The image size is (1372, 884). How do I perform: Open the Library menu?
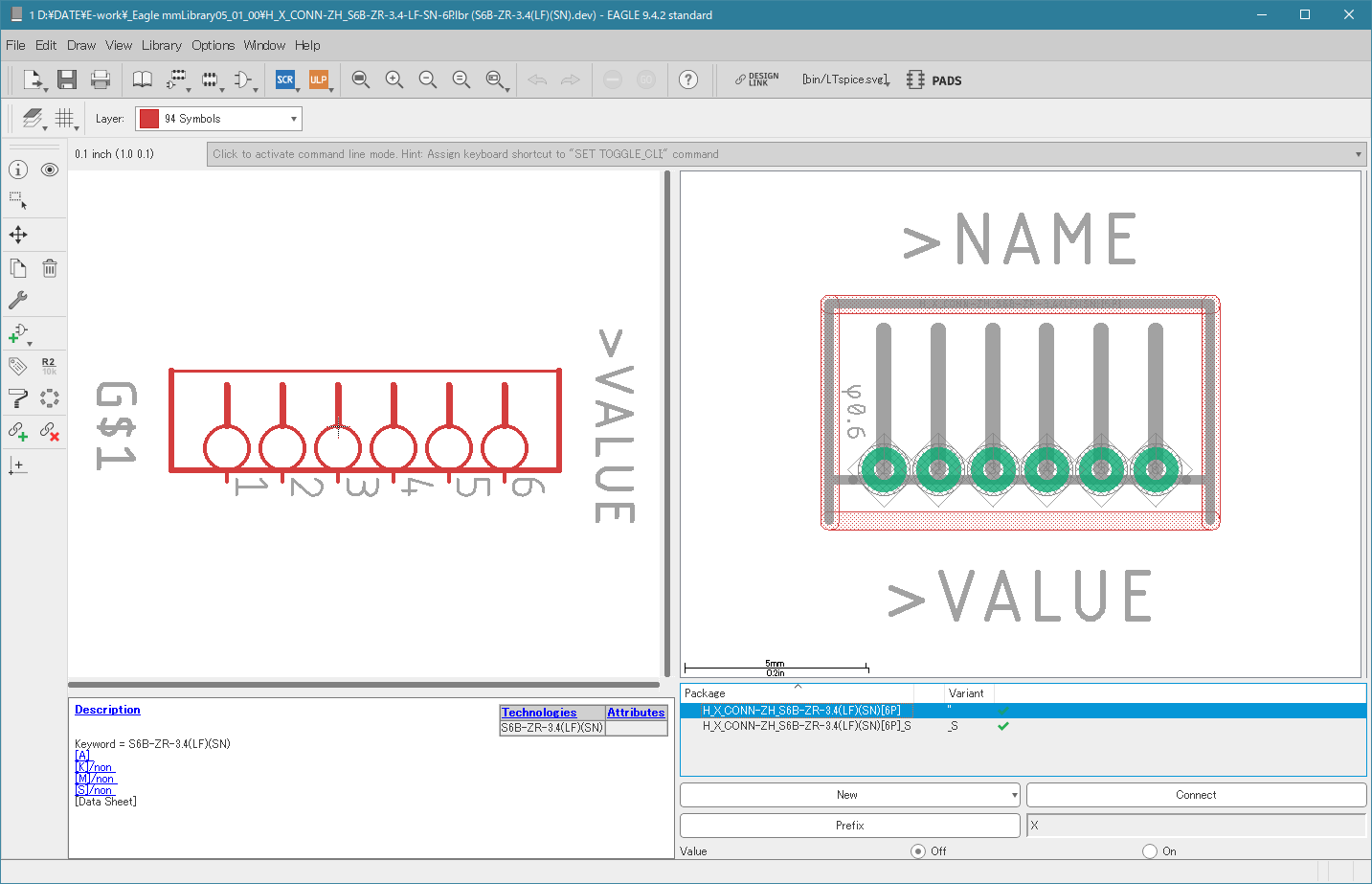(162, 45)
